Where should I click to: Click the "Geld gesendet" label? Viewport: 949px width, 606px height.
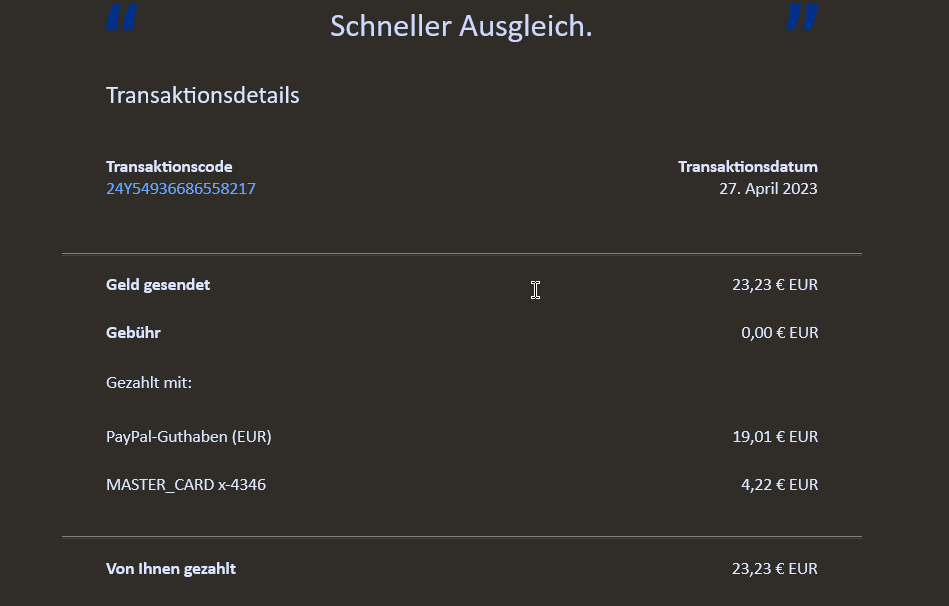click(x=158, y=285)
